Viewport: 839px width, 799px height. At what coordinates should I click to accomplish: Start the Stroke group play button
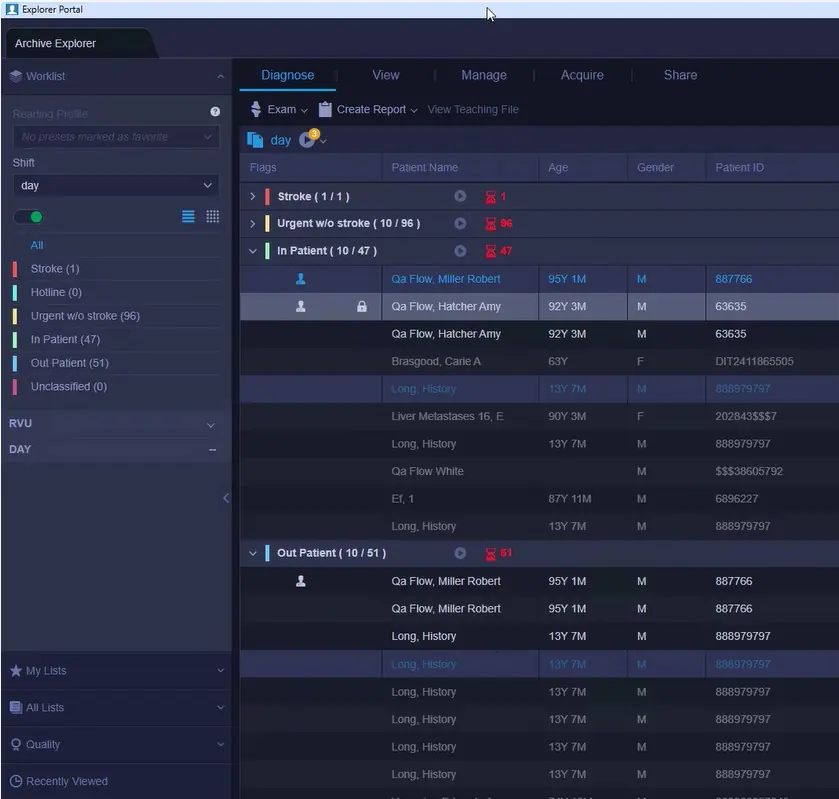pyautogui.click(x=460, y=196)
